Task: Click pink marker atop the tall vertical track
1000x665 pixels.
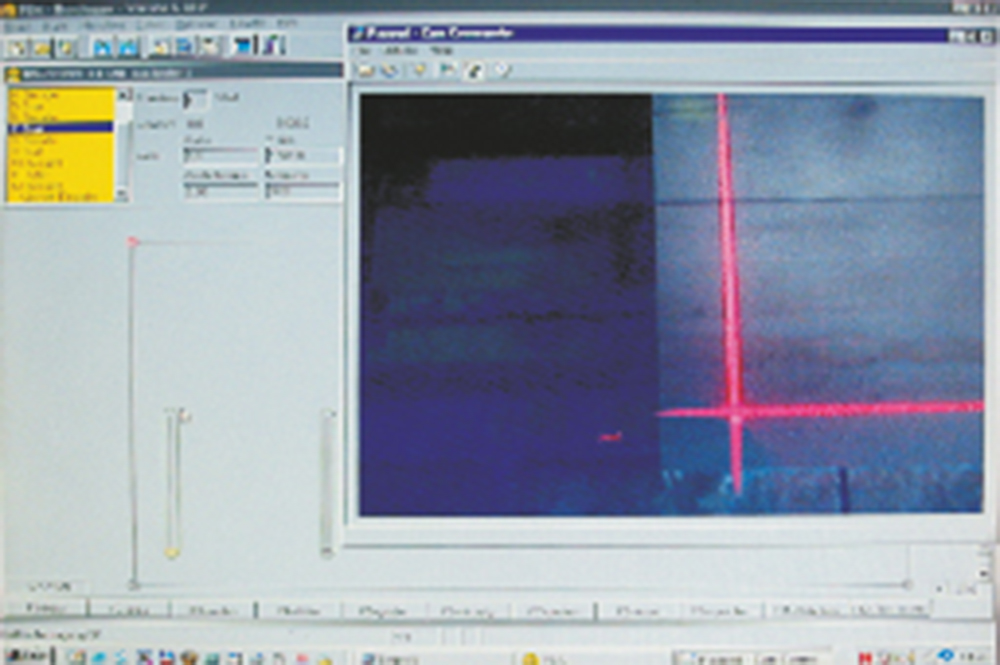Action: [133, 242]
